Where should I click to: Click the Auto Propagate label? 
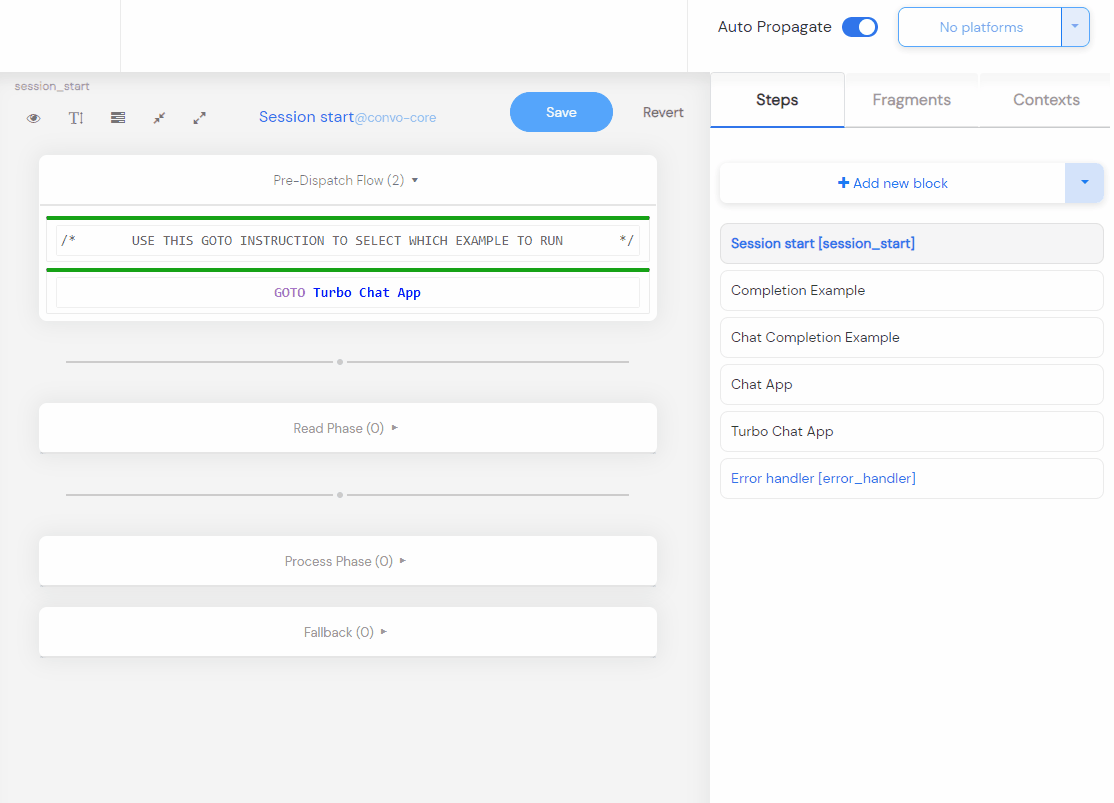pos(774,27)
